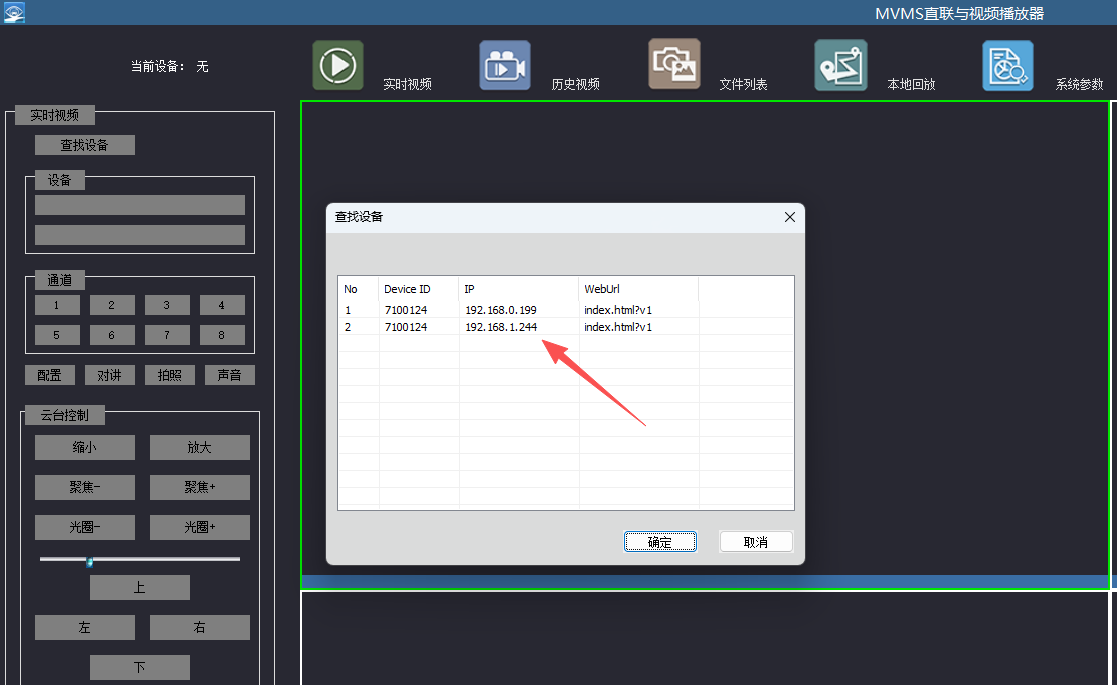The width and height of the screenshot is (1117, 685).
Task: Close the 查找设备 dialog with X
Action: point(789,217)
